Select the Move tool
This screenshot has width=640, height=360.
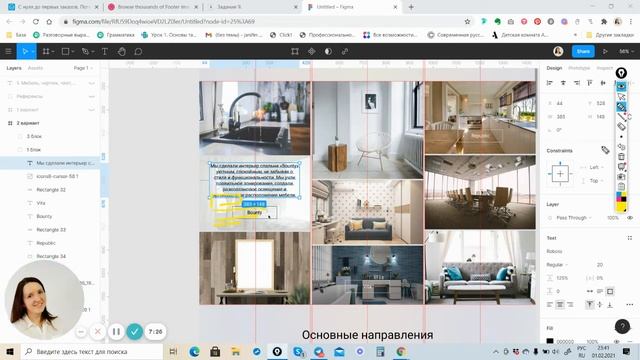[24, 51]
